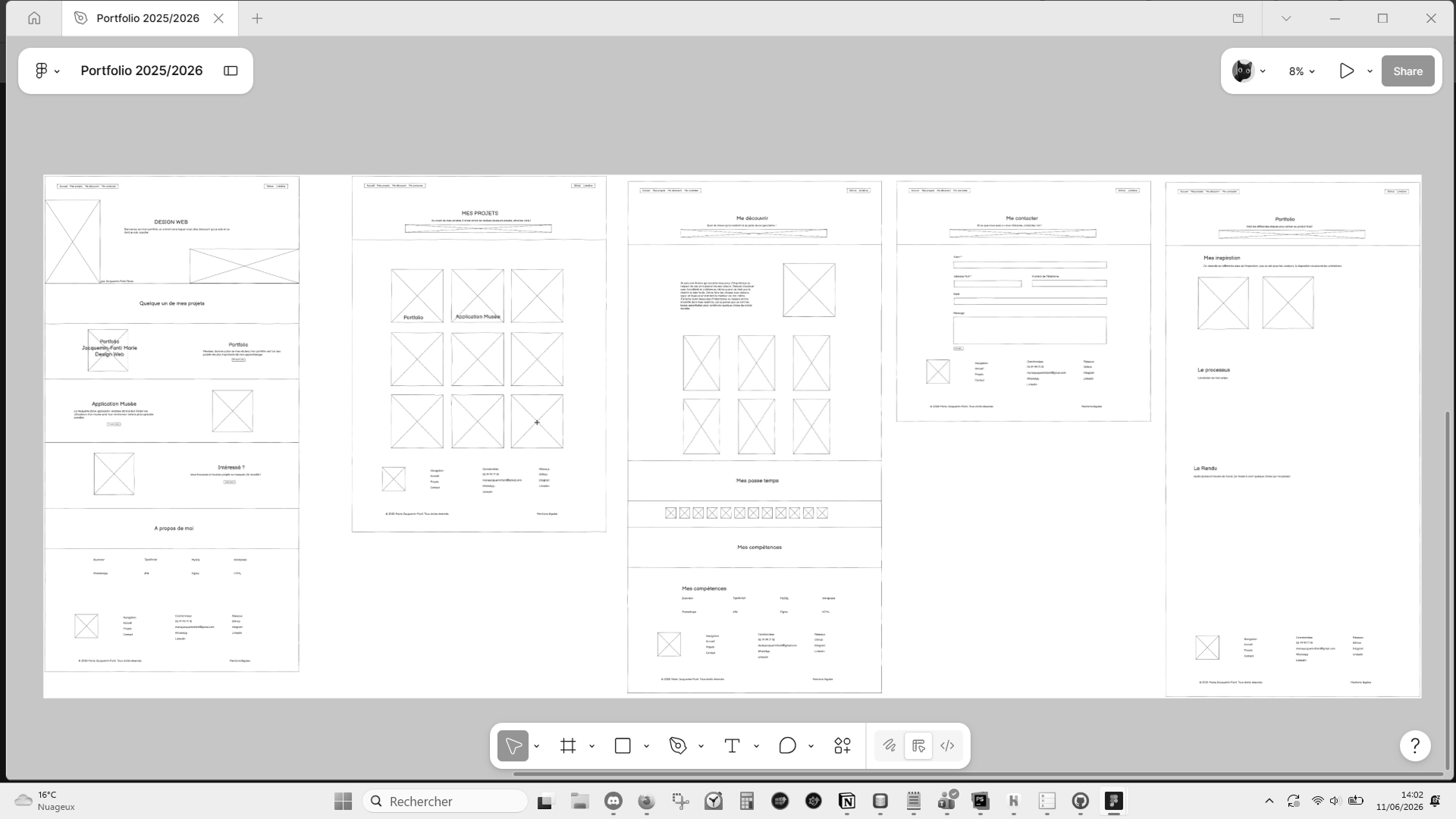Click the Rechercher taskbar search box

[445, 802]
